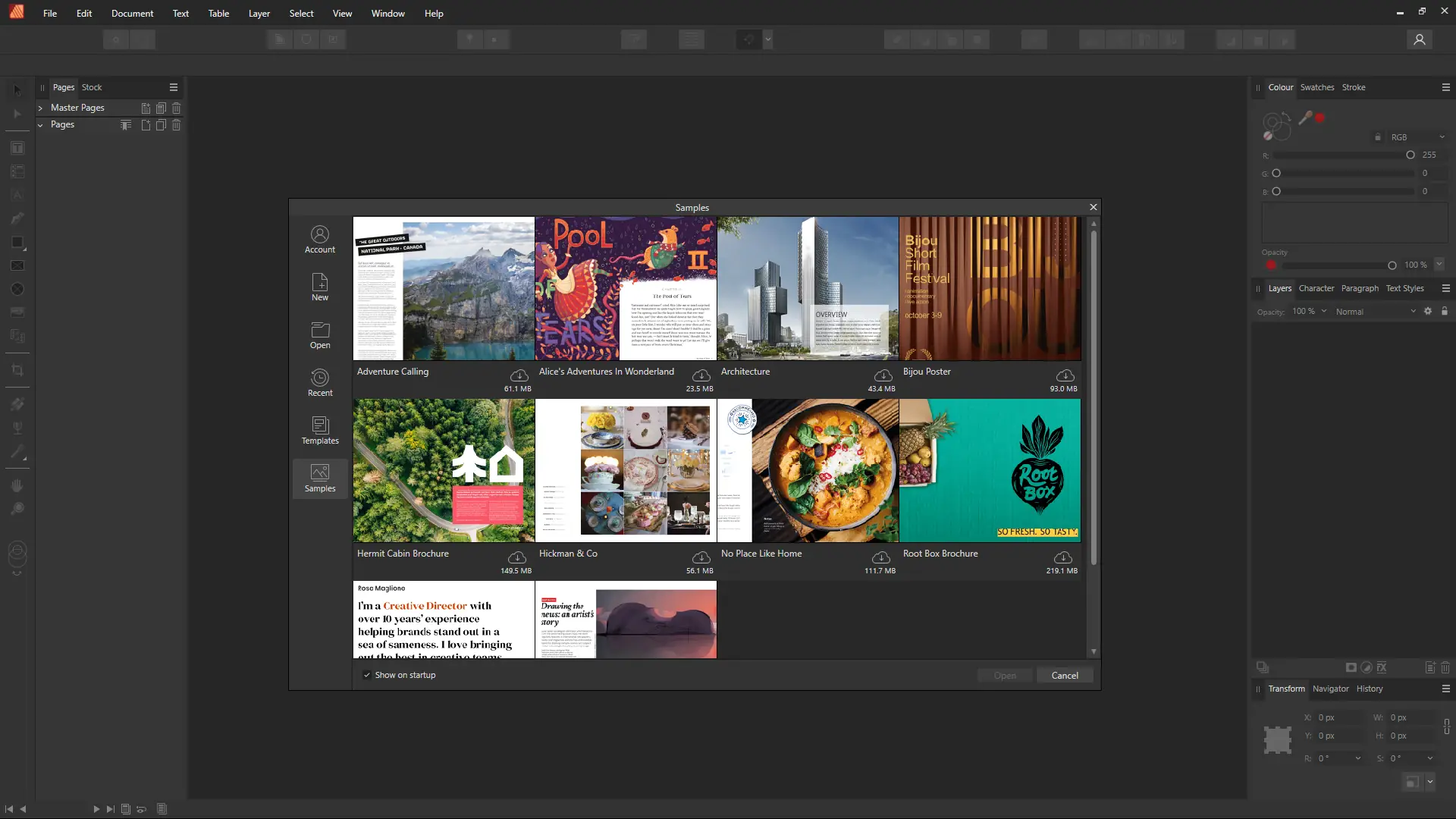1456x819 pixels.
Task: Toggle the aspect ratio lock in the Transform panel
Action: (1447, 726)
